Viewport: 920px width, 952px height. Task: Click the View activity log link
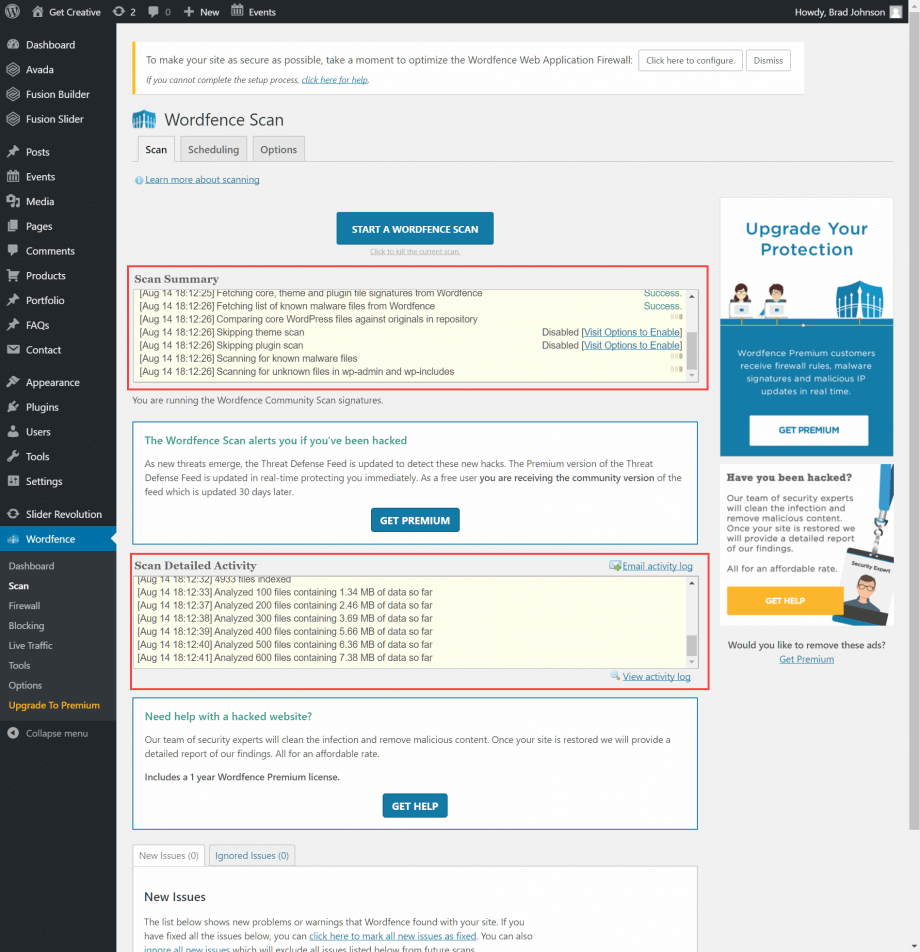pos(656,676)
